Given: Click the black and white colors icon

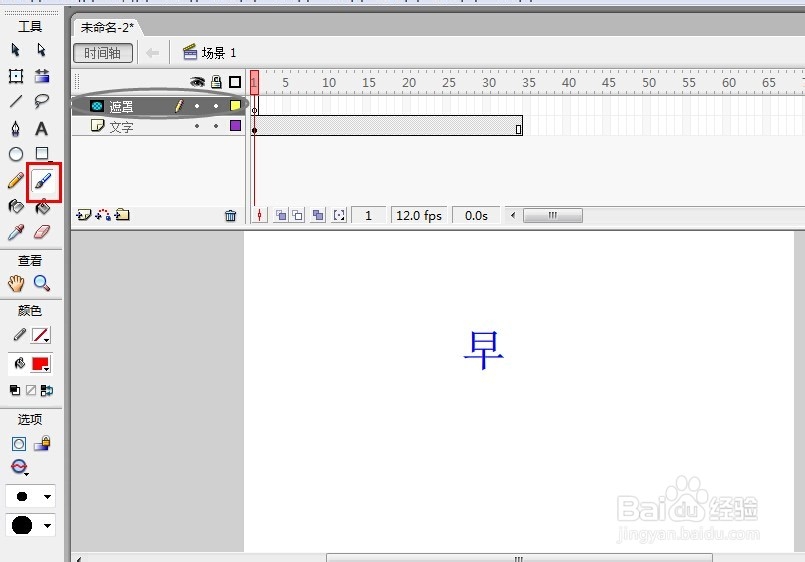Looking at the screenshot, I should pos(15,391).
